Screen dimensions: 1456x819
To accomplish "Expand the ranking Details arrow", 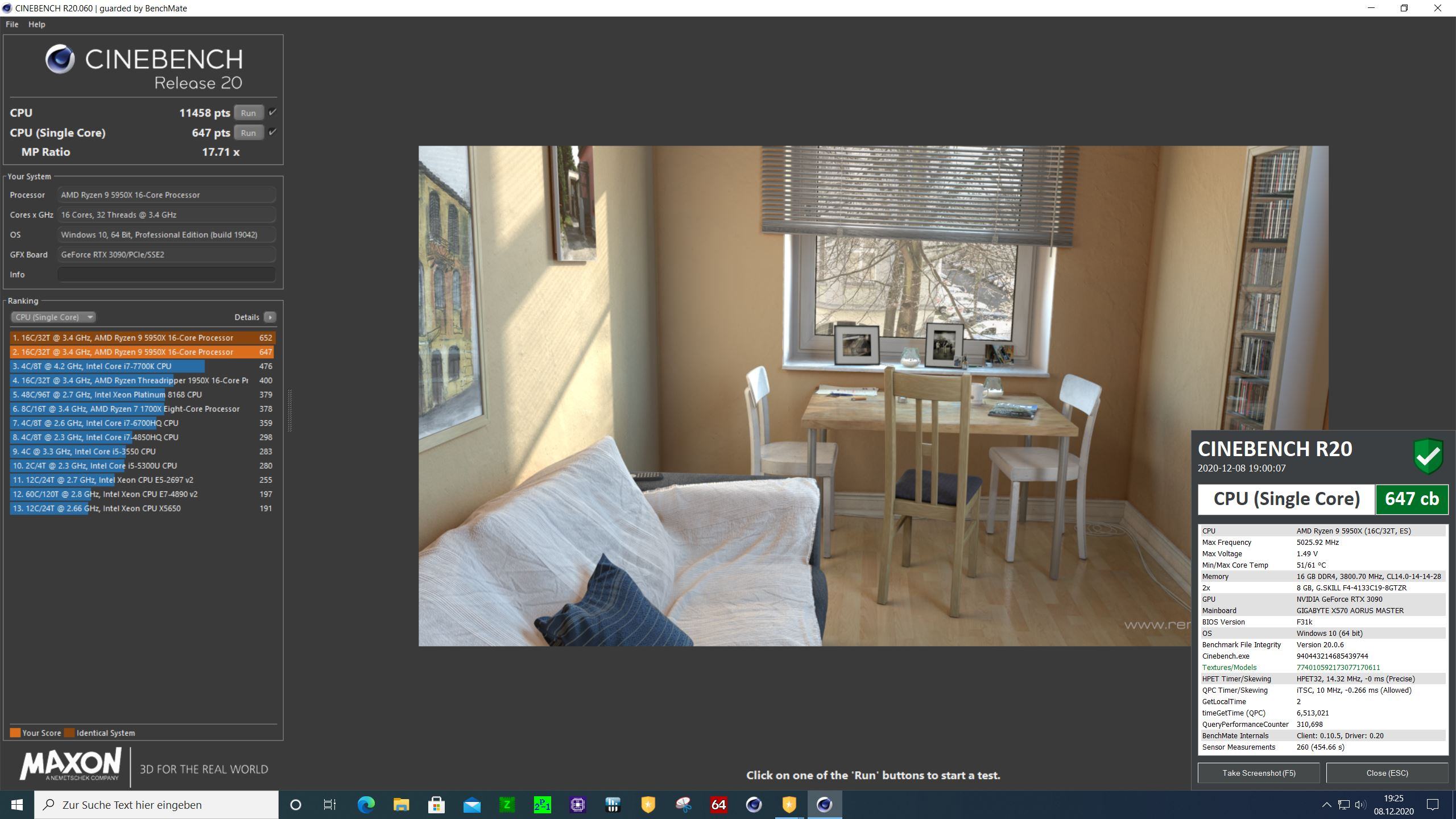I will point(270,317).
